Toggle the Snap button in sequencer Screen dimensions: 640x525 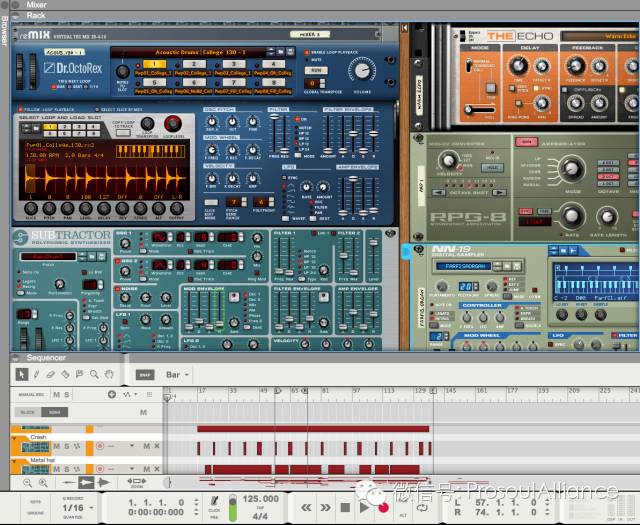(x=144, y=375)
